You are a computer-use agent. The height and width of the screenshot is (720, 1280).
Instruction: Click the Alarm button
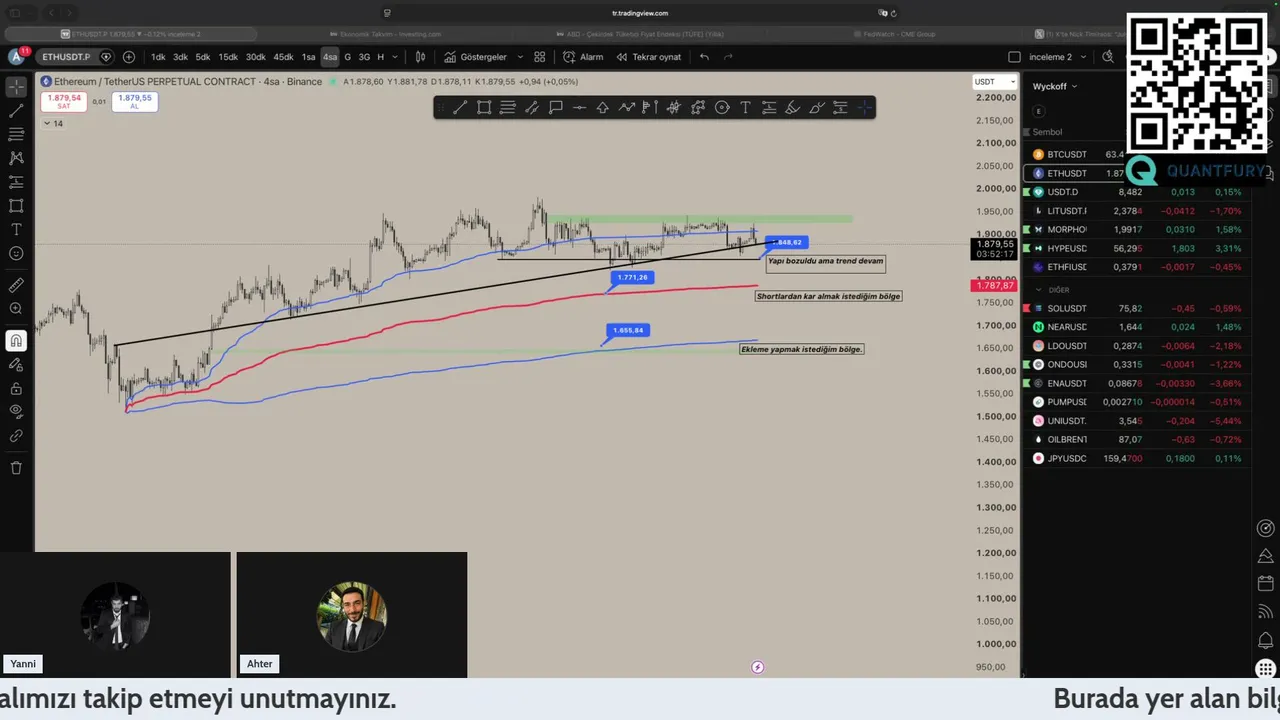pos(583,57)
